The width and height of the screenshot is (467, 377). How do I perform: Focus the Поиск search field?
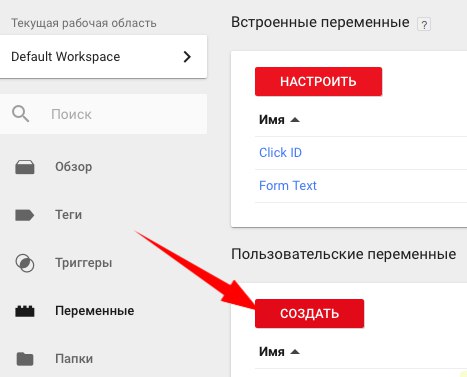103,114
